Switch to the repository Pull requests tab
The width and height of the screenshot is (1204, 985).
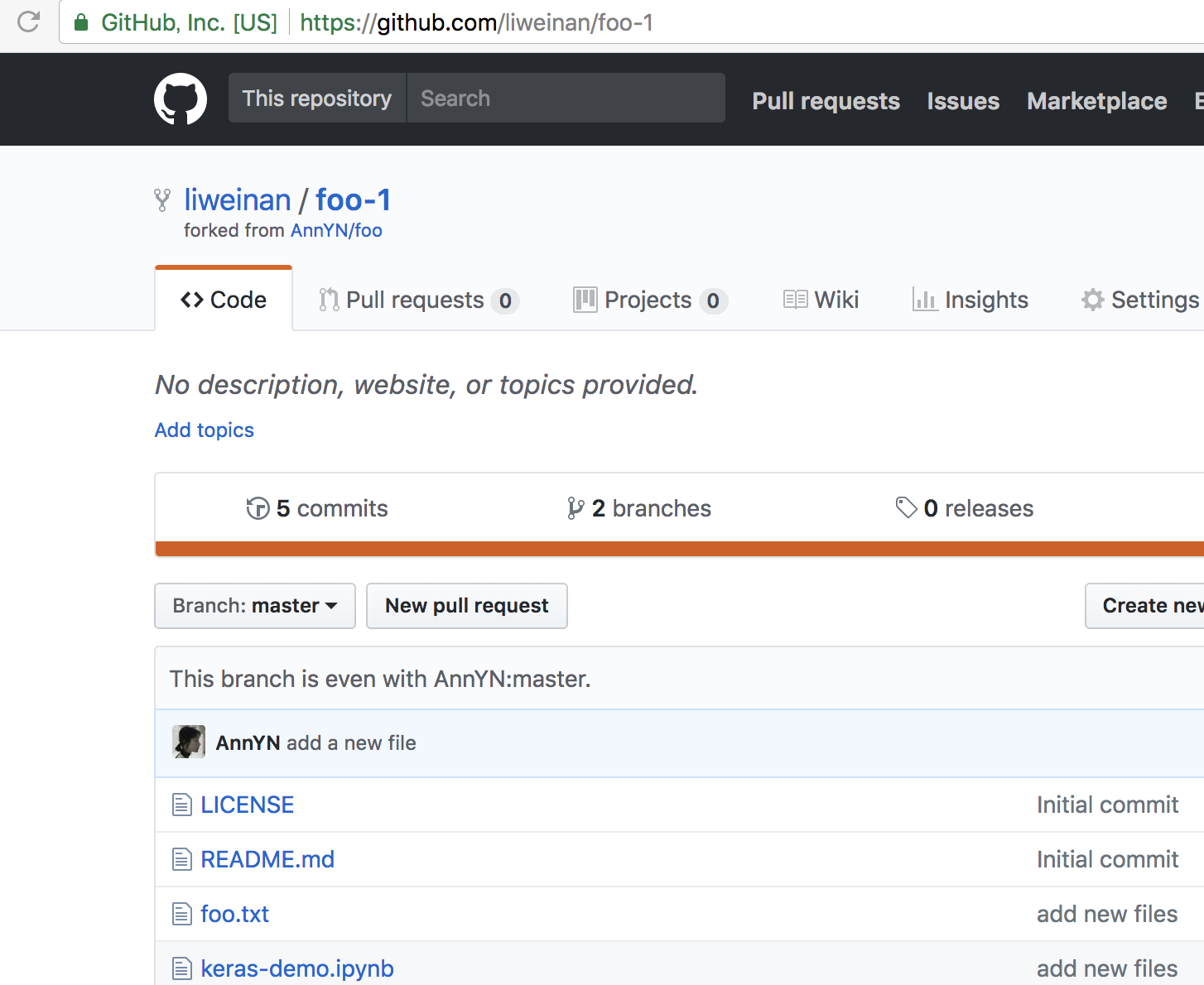coord(419,300)
